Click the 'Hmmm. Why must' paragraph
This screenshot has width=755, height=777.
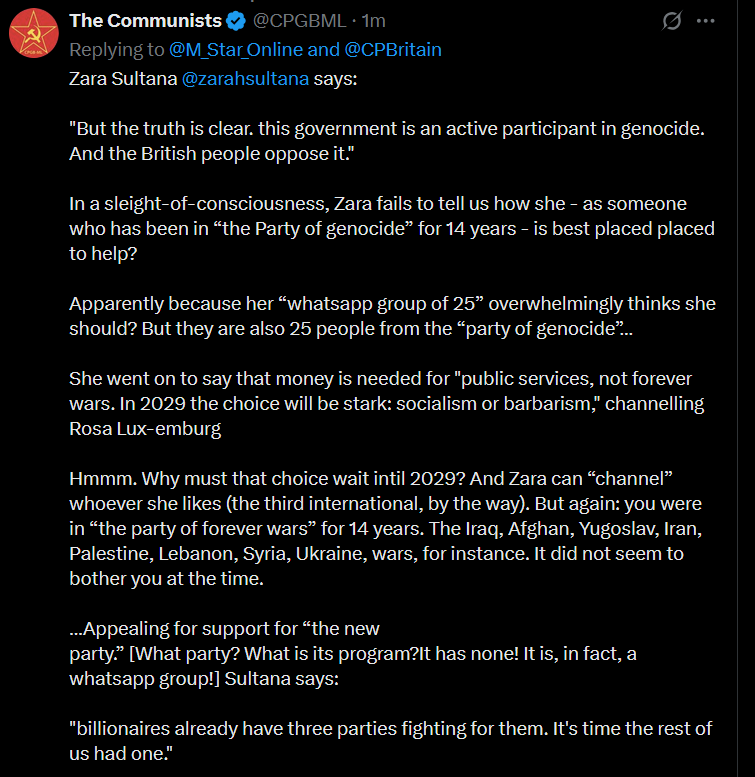click(x=385, y=528)
